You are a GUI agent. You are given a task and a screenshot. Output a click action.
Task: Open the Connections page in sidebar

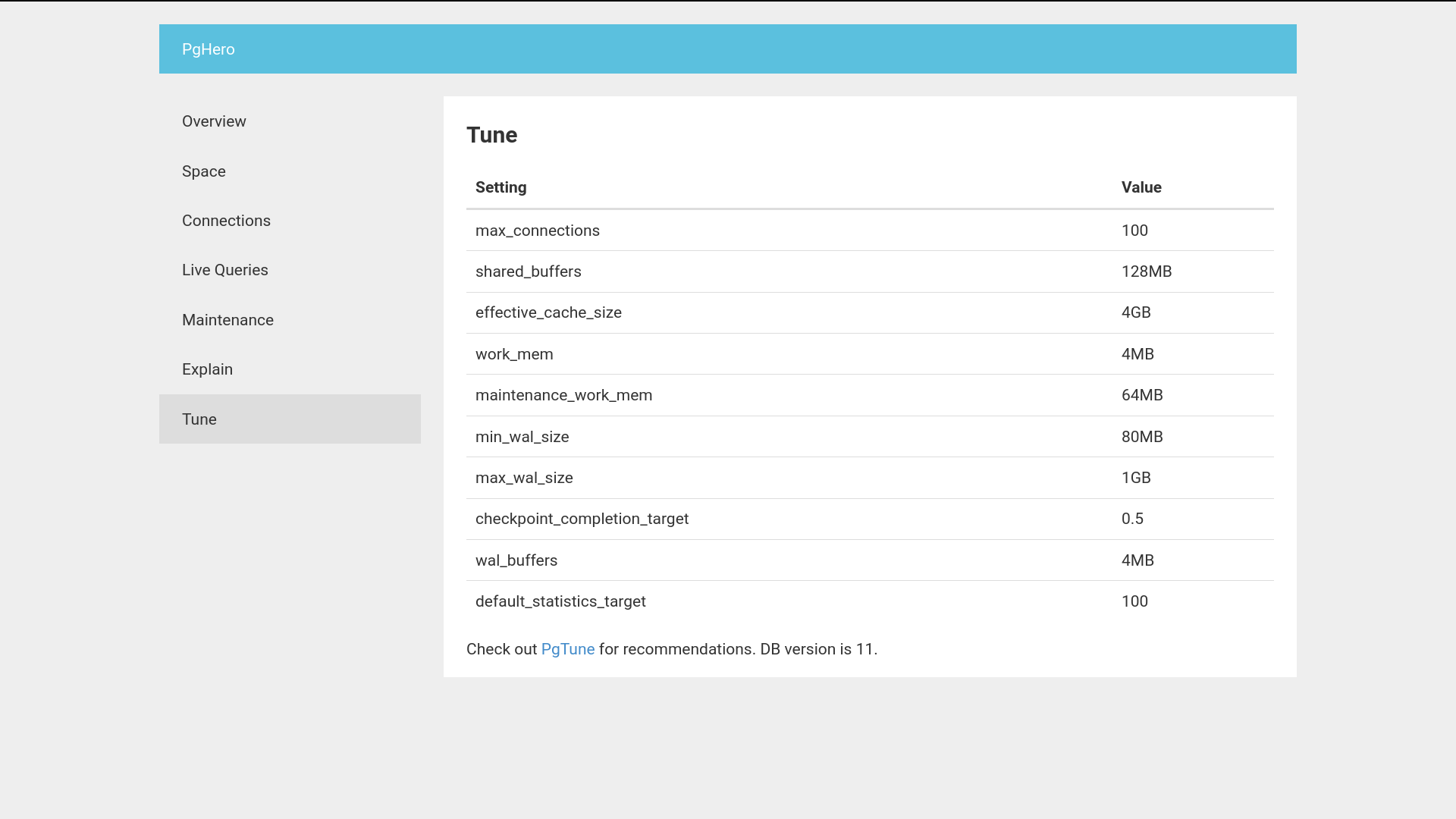pos(226,221)
